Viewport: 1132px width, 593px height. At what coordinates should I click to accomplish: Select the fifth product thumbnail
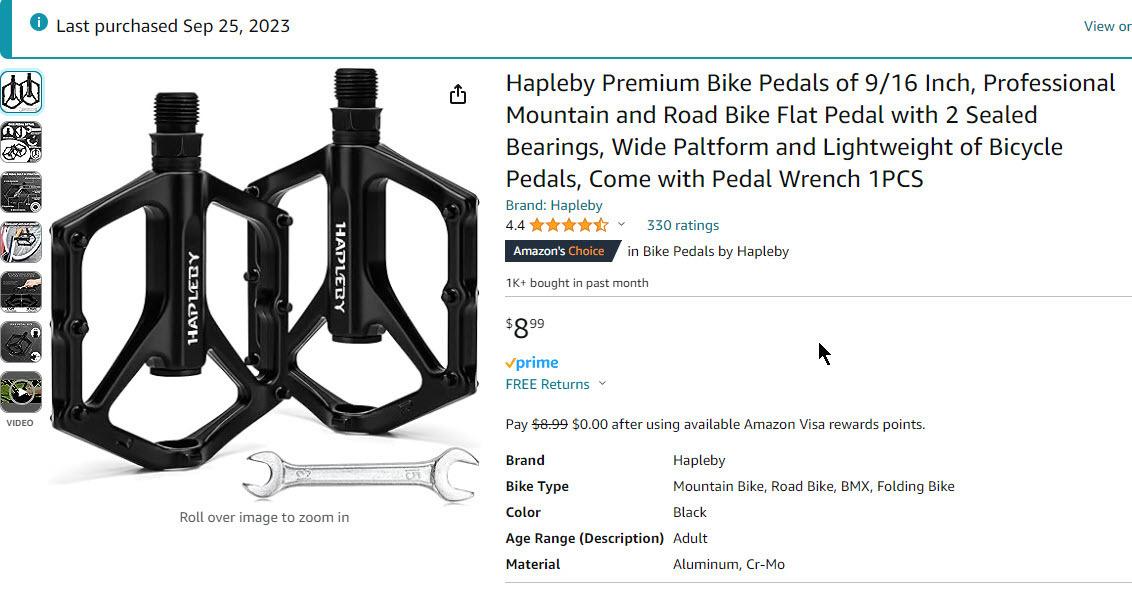pos(21,292)
